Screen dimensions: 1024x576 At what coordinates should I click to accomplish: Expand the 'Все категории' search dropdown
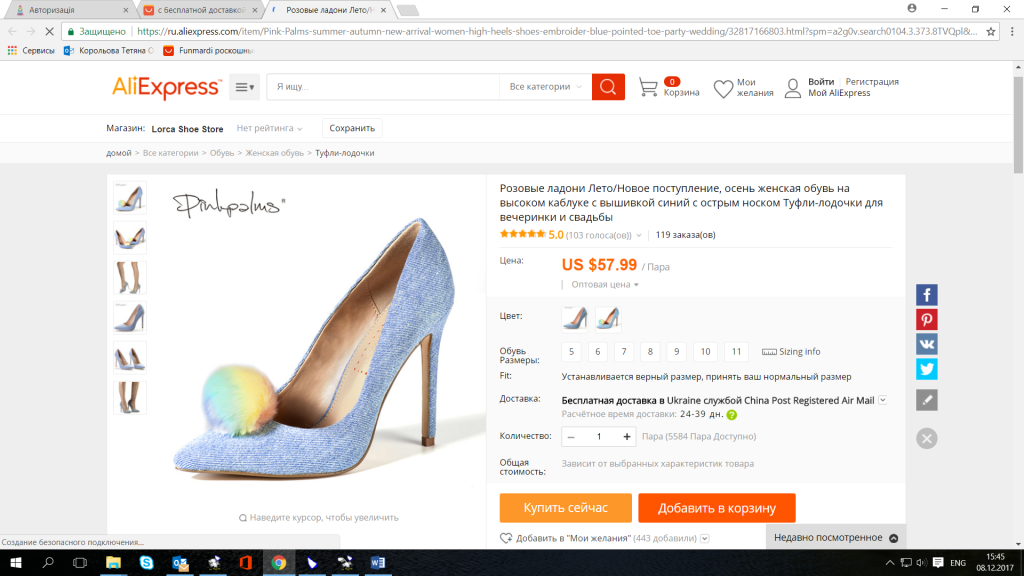point(545,87)
